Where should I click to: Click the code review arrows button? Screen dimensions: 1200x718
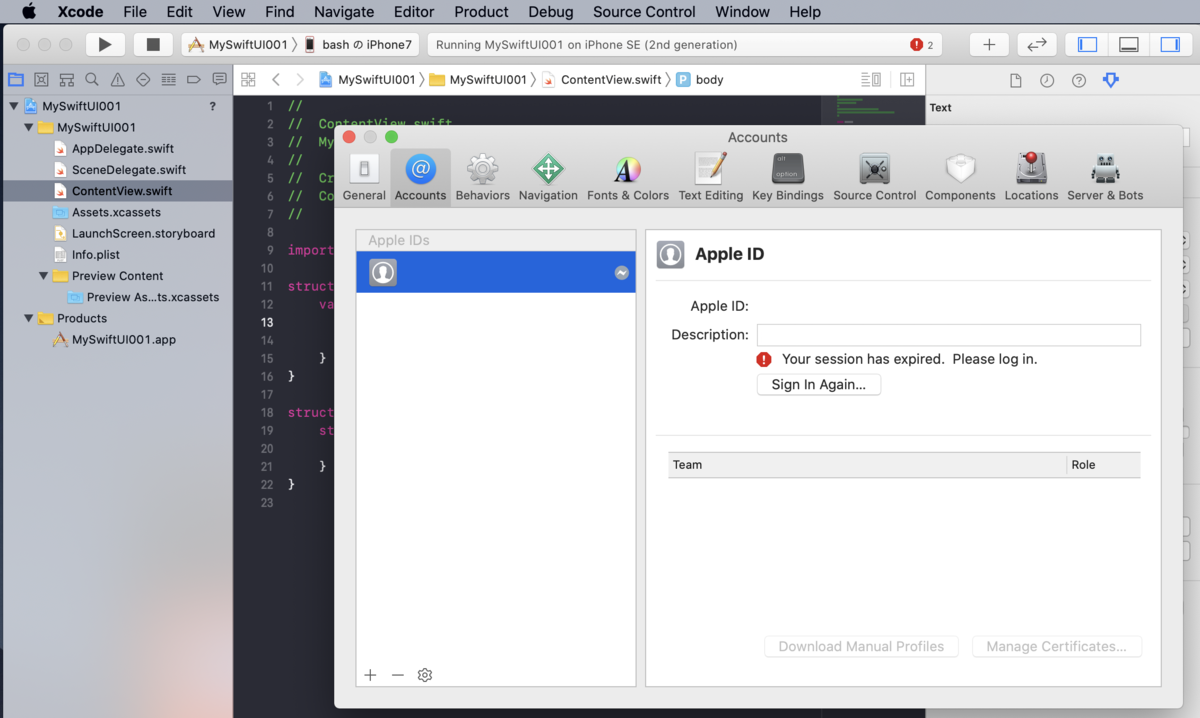click(x=1037, y=44)
